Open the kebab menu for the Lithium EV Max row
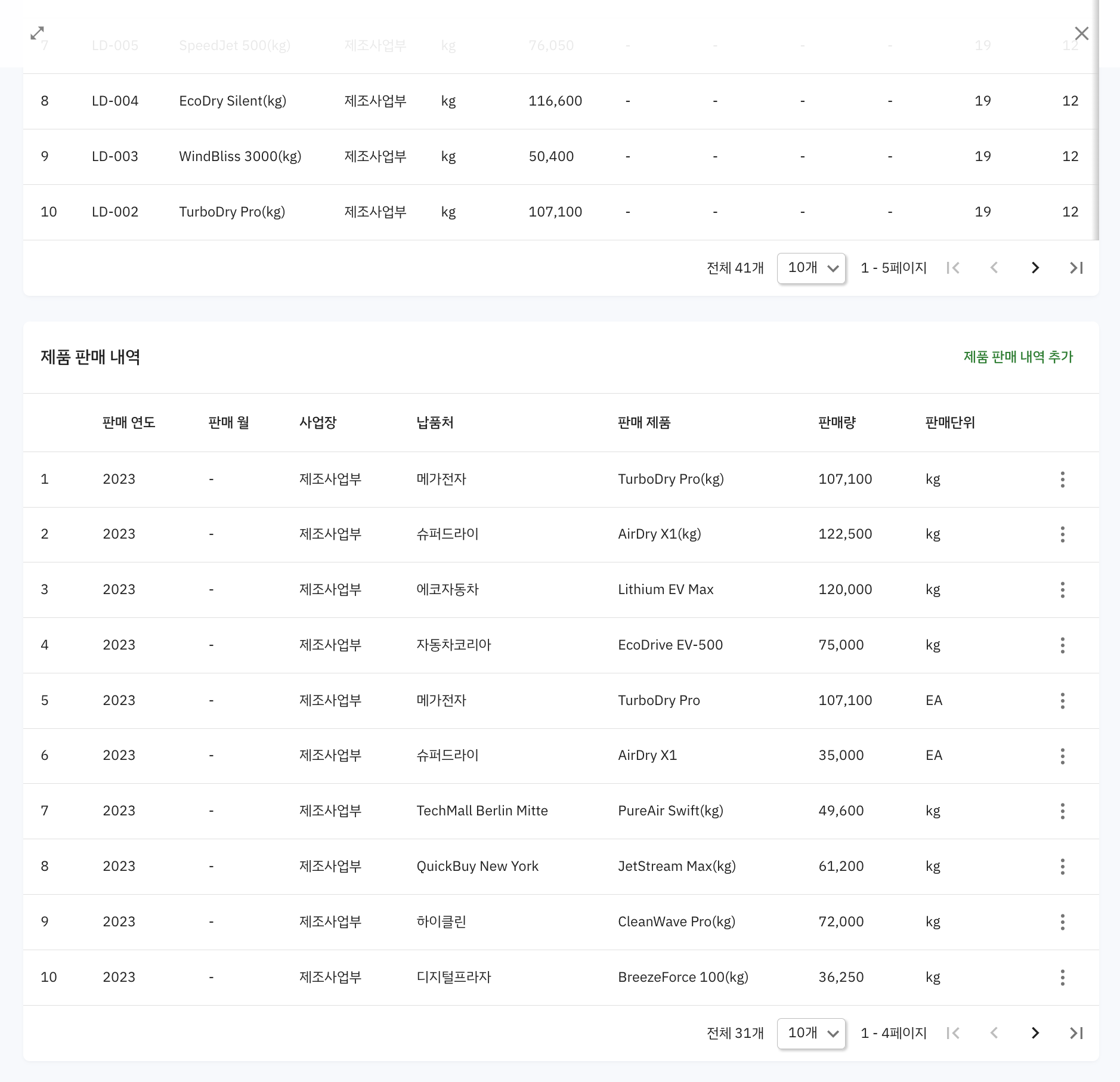 click(1062, 590)
